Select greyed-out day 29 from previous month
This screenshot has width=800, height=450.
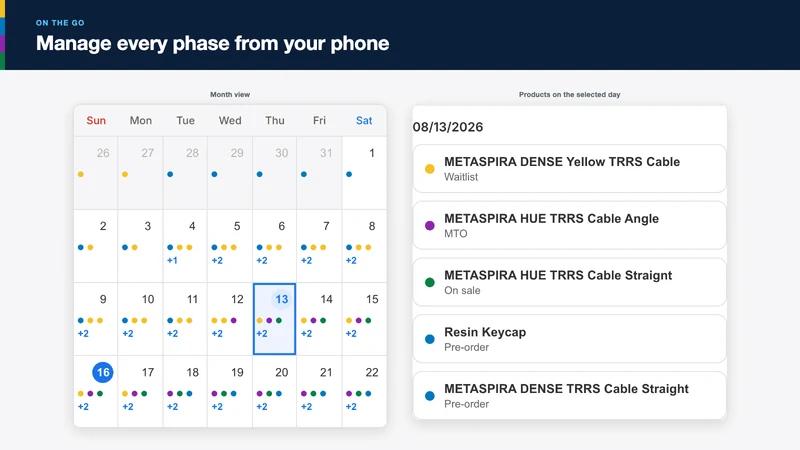230,172
